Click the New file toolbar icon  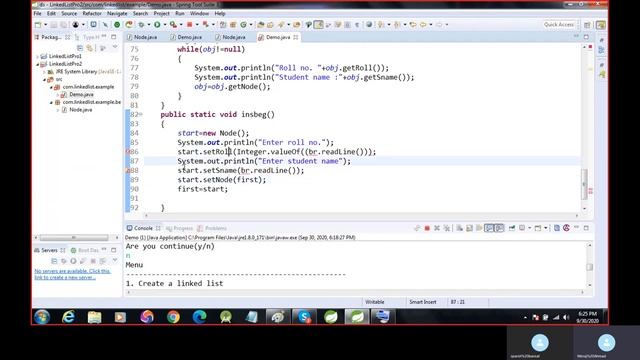coord(38,25)
